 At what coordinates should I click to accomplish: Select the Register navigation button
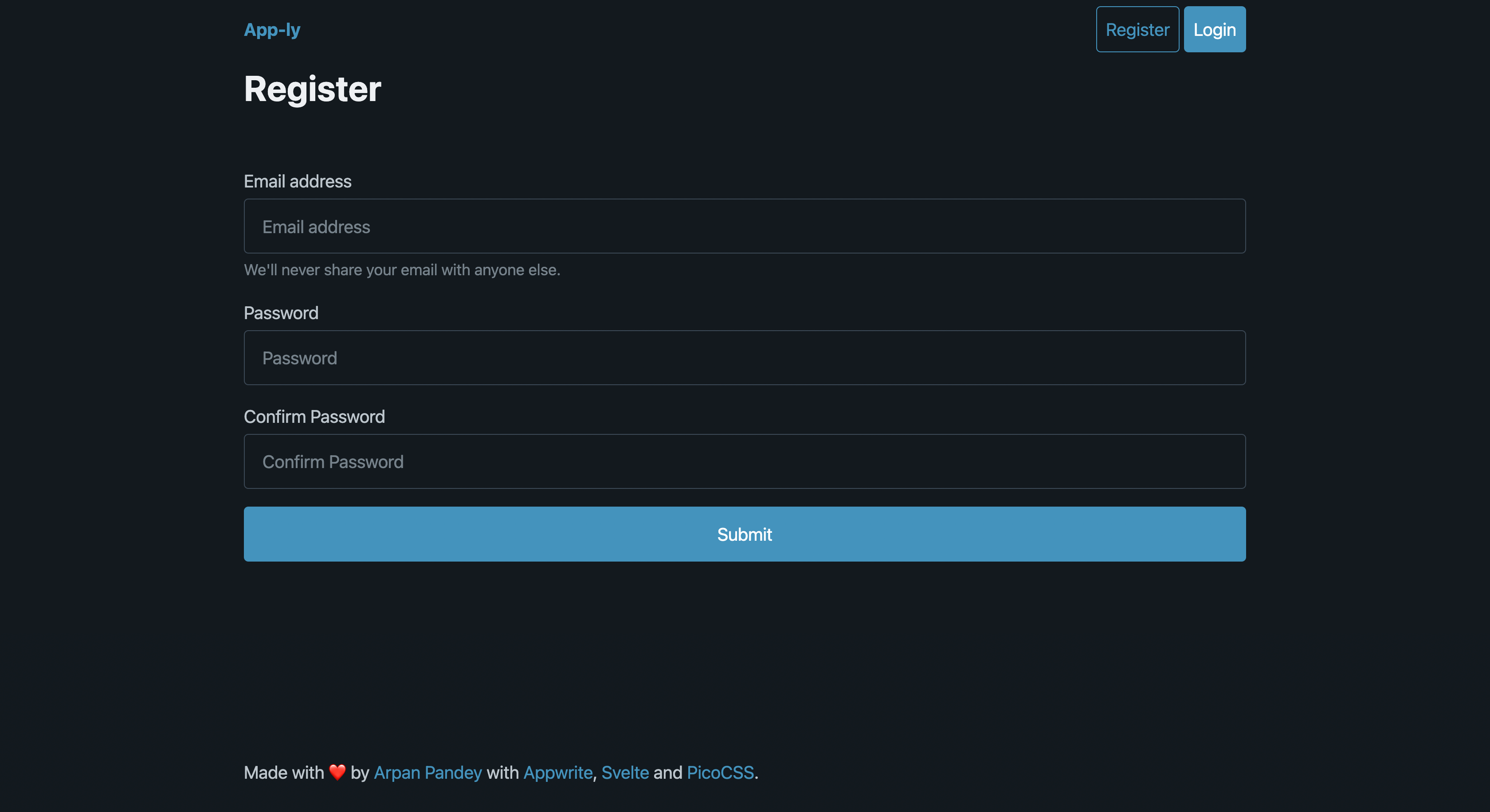[x=1137, y=29]
